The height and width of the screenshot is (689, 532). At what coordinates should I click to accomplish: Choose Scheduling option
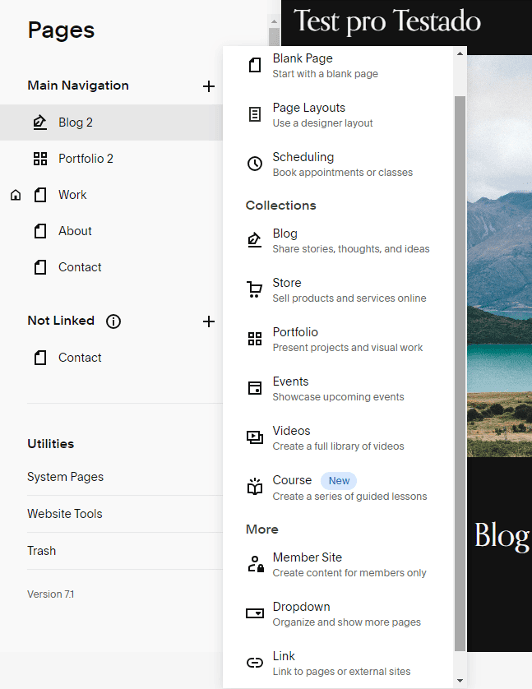pos(338,164)
